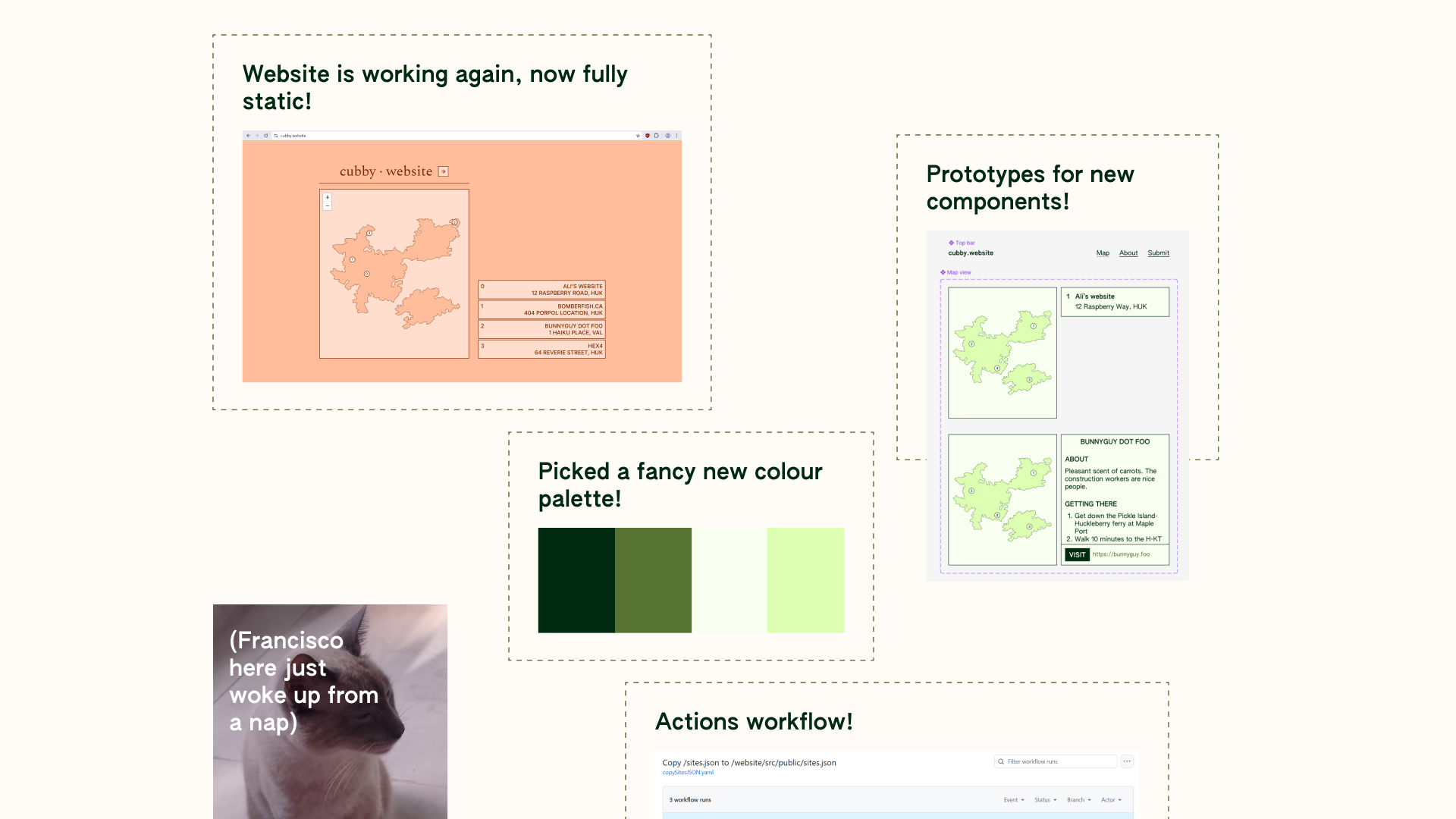Click the bookmark star icon

[638, 136]
